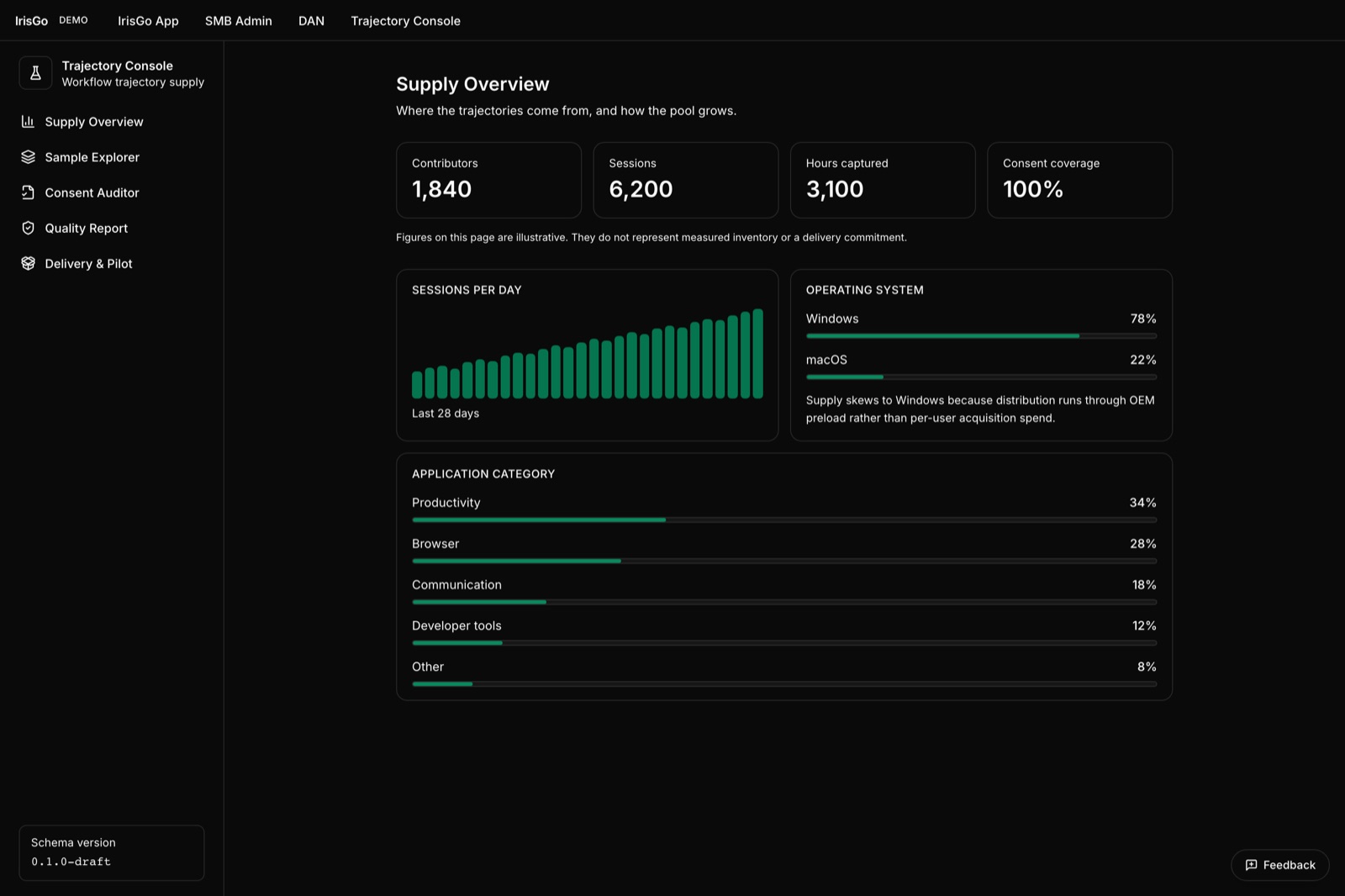Click the Hours captured 3,100 card
Viewport: 1345px width, 896px height.
pyautogui.click(x=883, y=180)
